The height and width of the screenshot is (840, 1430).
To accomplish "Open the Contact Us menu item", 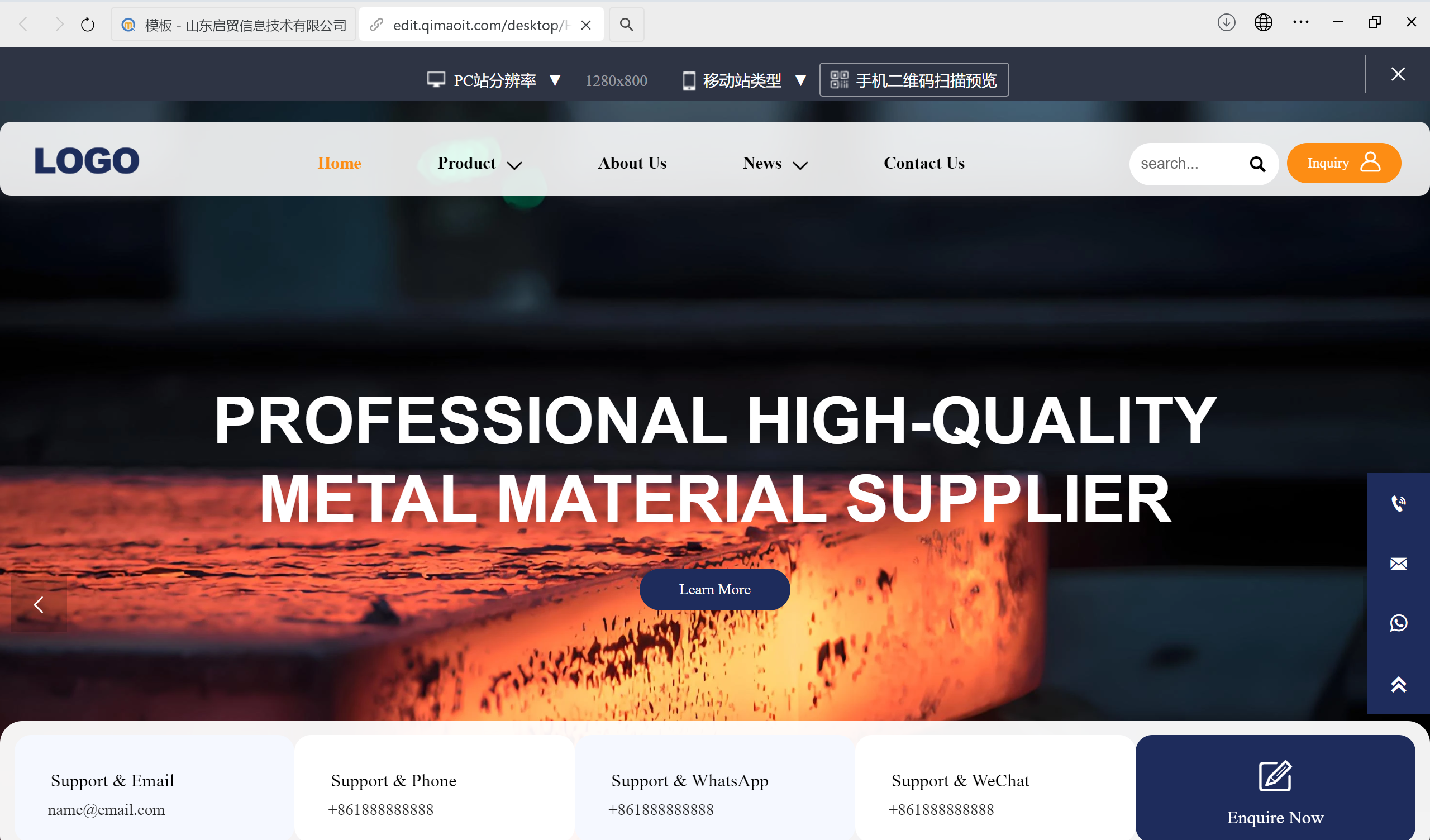I will [924, 164].
